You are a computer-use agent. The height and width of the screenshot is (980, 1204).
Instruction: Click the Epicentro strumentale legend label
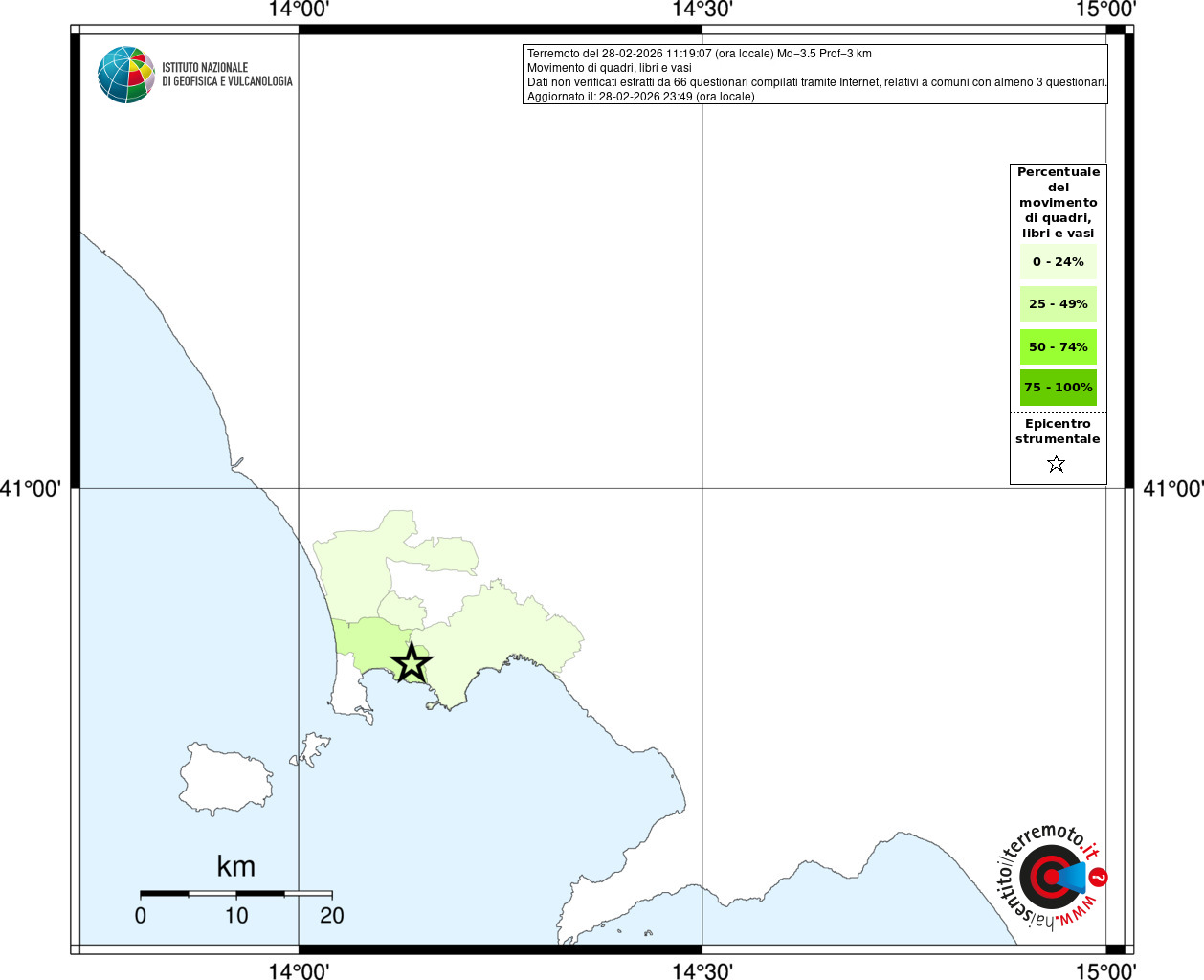[x=1058, y=432]
